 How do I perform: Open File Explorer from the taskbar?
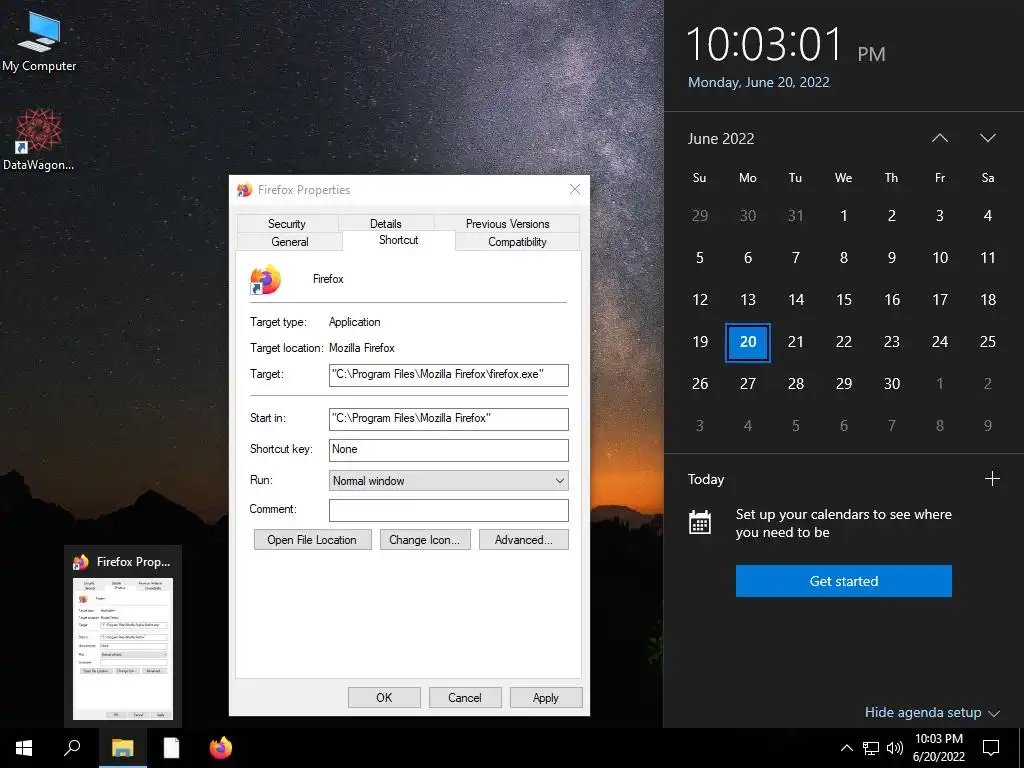coord(122,748)
